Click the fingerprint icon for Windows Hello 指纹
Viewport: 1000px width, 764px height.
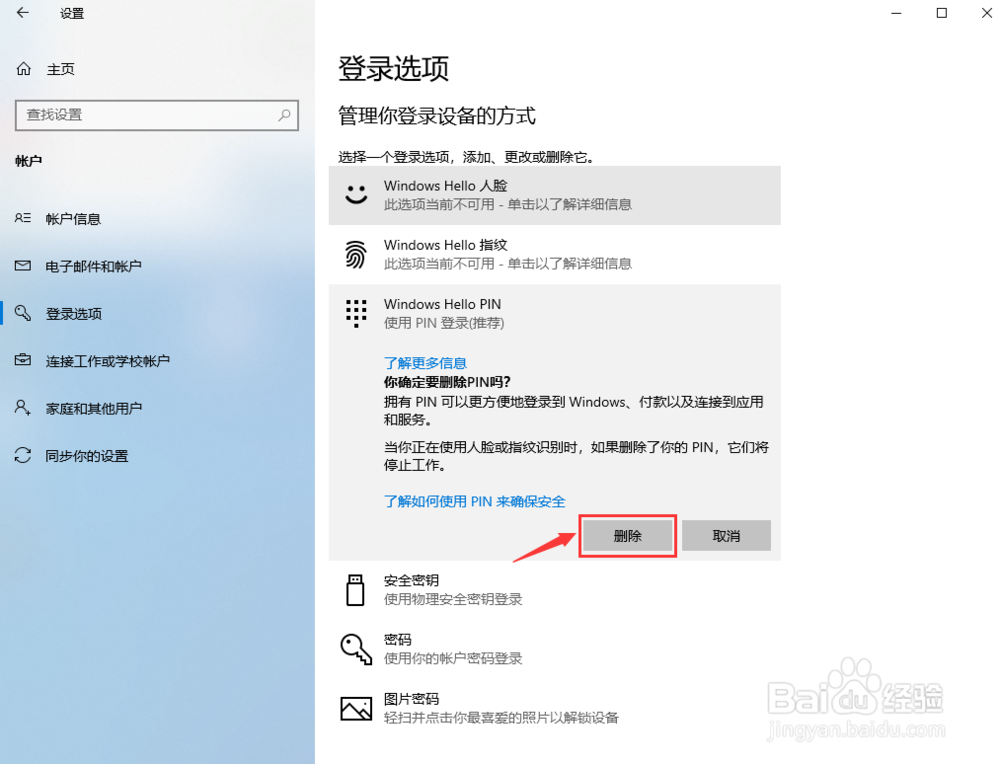coord(356,254)
